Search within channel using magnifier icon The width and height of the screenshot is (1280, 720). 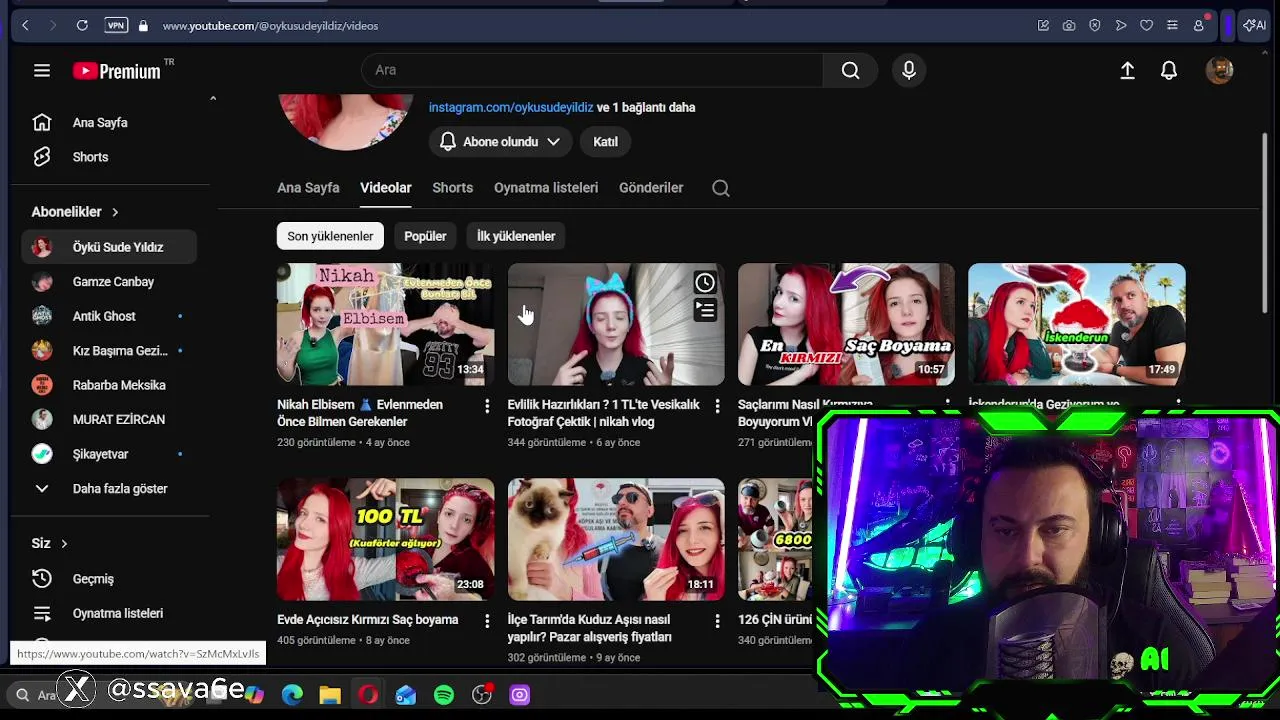click(x=720, y=188)
